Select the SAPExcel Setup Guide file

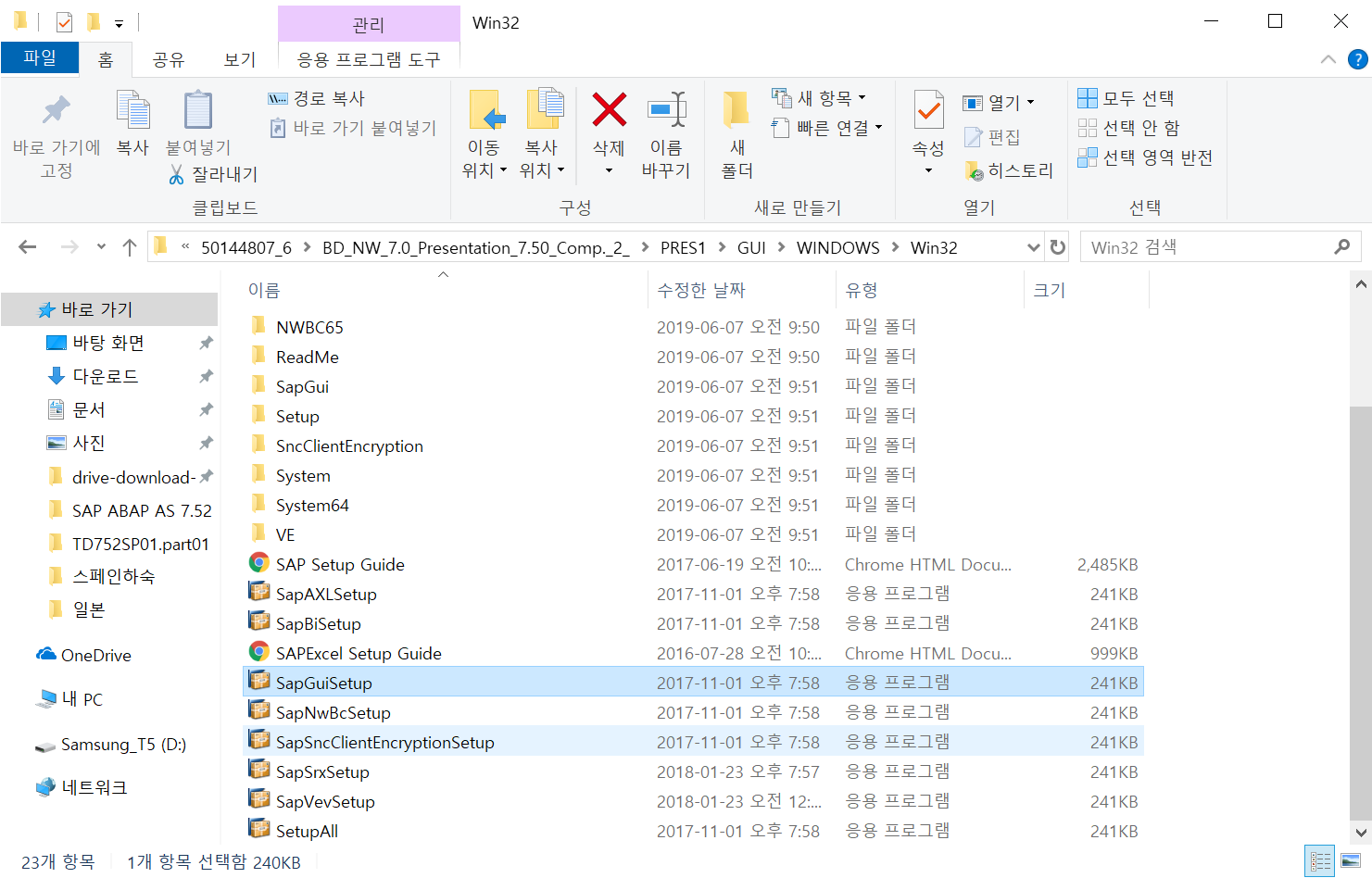point(693,653)
